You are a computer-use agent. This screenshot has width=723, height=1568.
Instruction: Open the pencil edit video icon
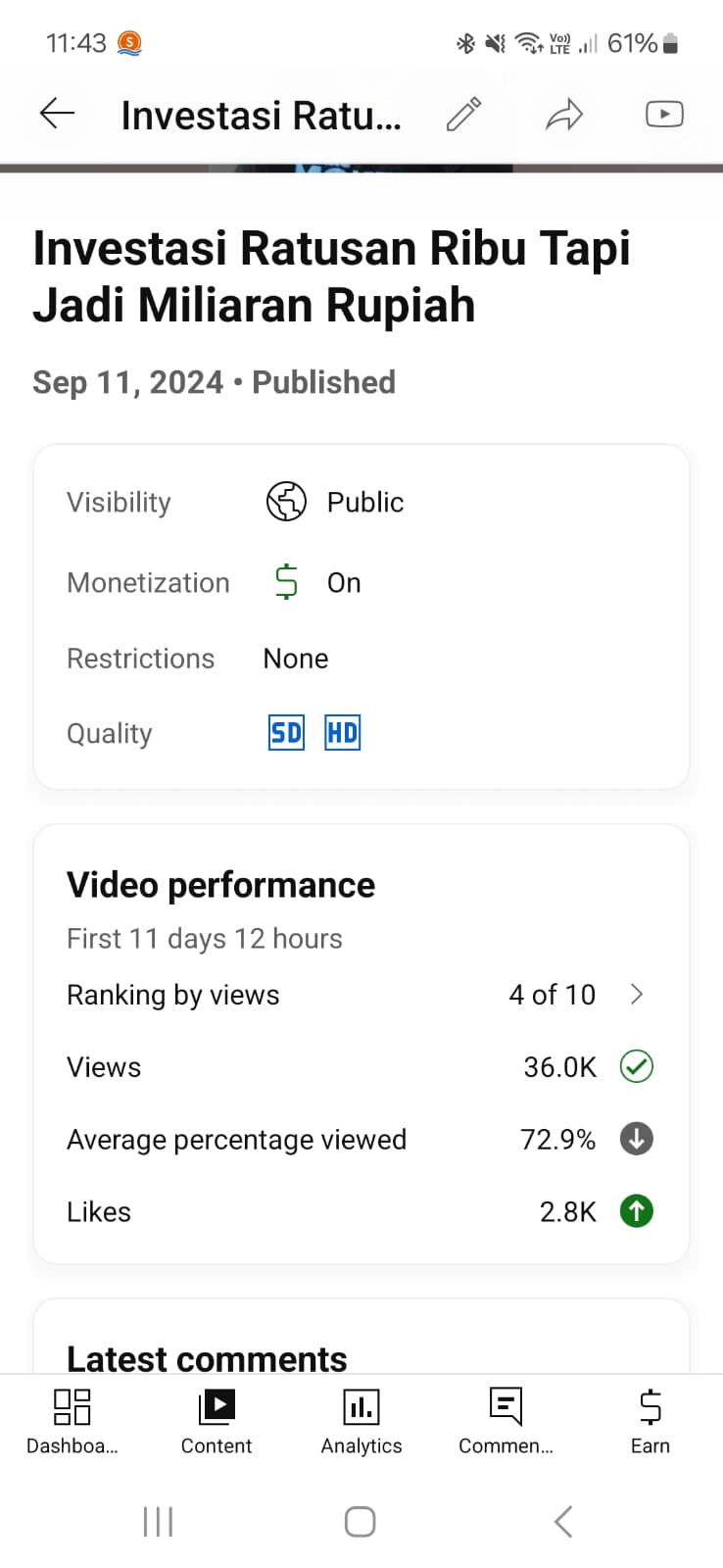[464, 115]
